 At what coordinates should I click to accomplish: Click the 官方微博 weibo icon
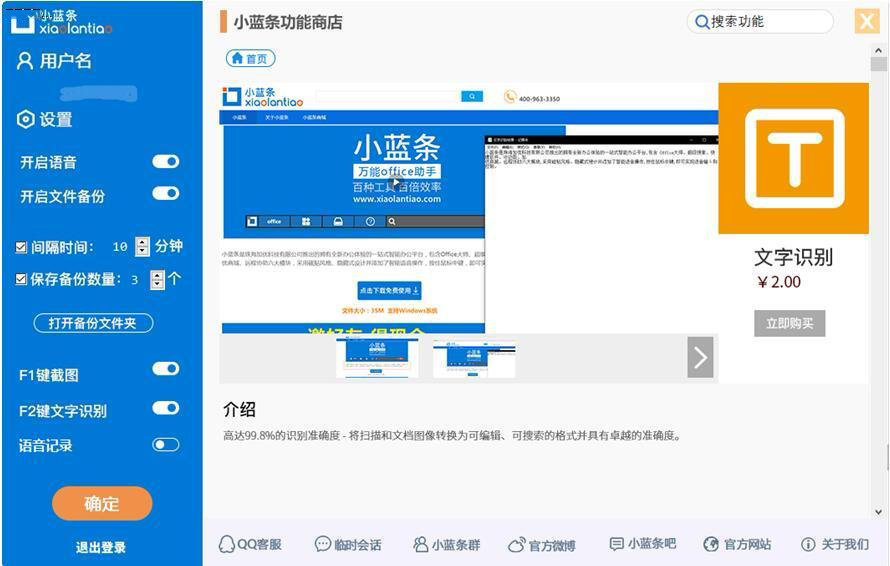tap(516, 545)
